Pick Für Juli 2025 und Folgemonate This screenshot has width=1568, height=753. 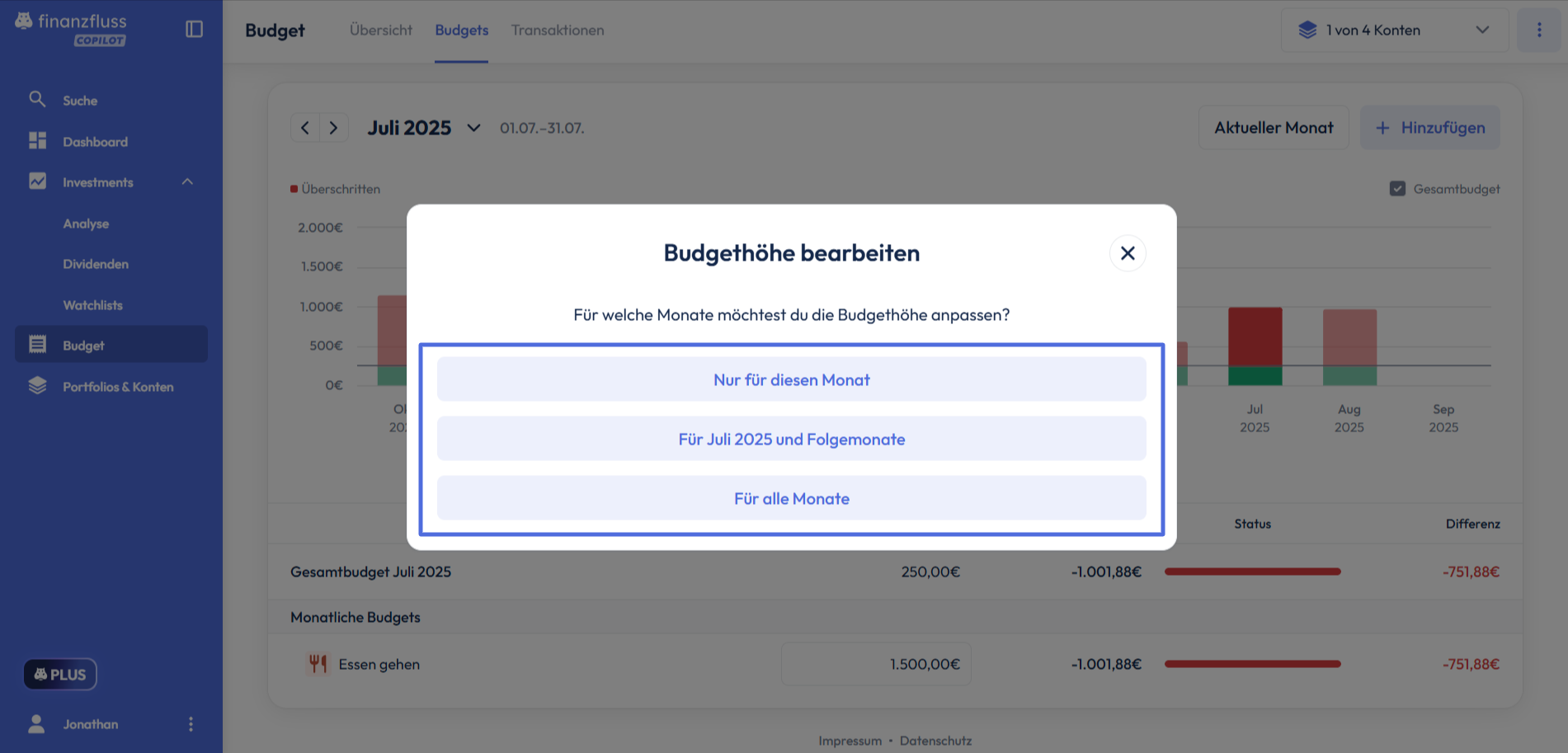pyautogui.click(x=791, y=439)
